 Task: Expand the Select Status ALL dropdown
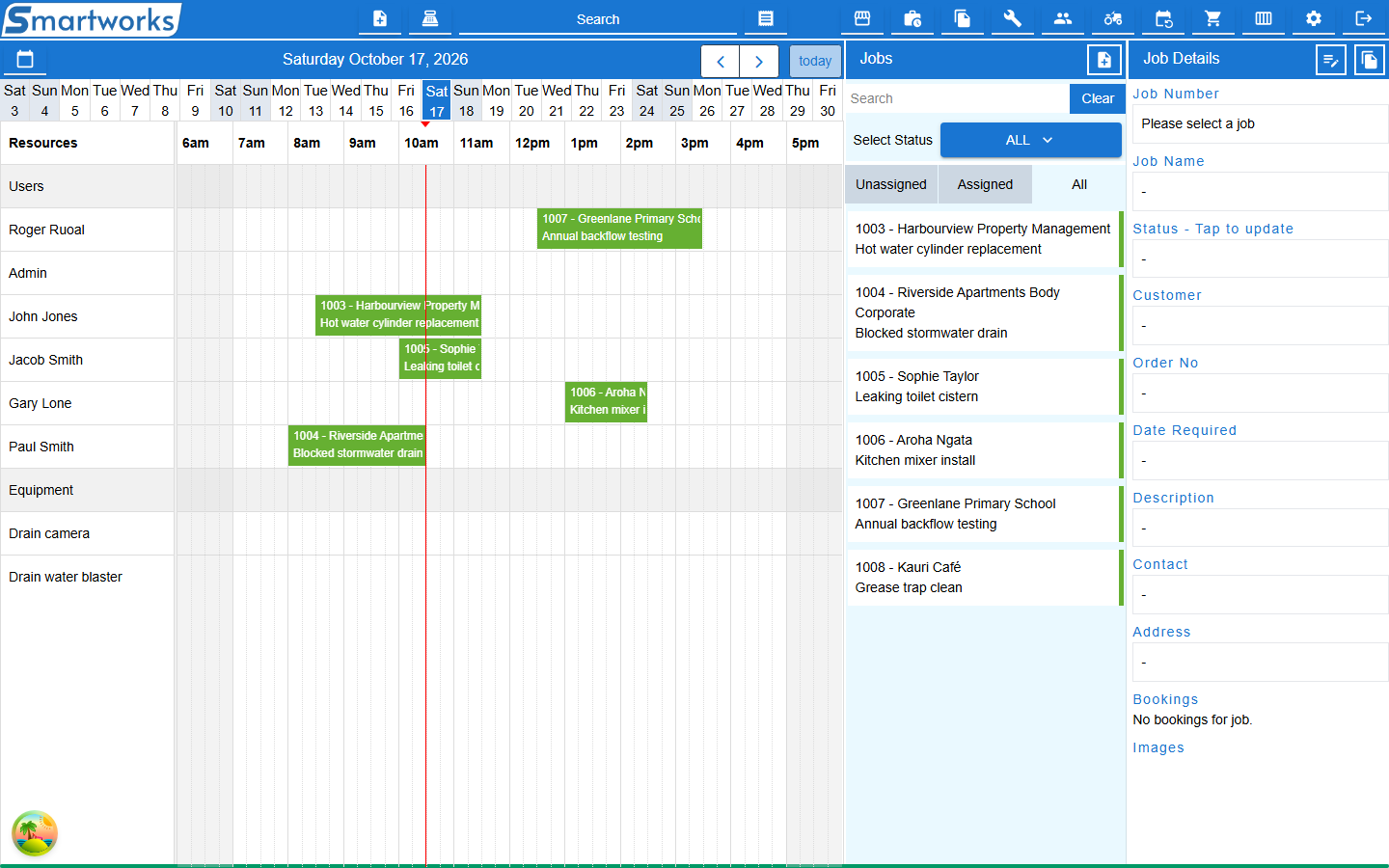pos(1030,140)
